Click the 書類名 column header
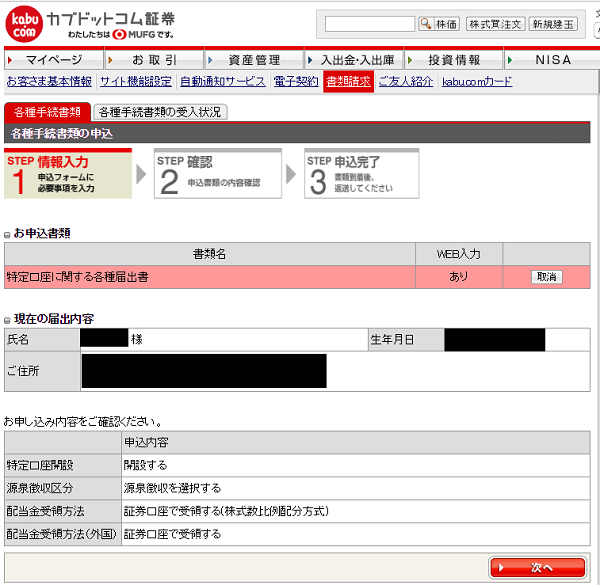 tap(210, 254)
